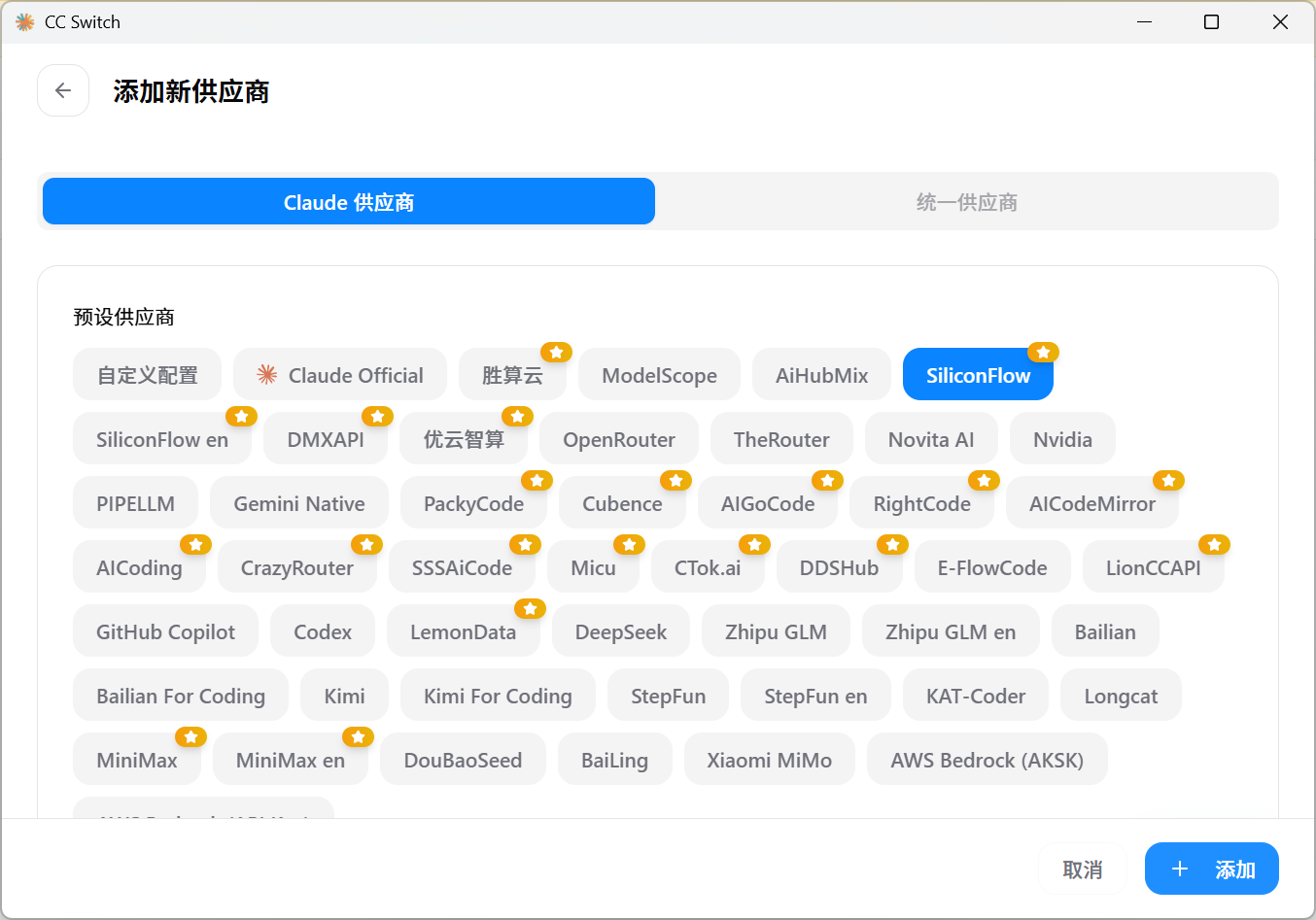Select PackyCode provider
1316x920 pixels.
(473, 502)
